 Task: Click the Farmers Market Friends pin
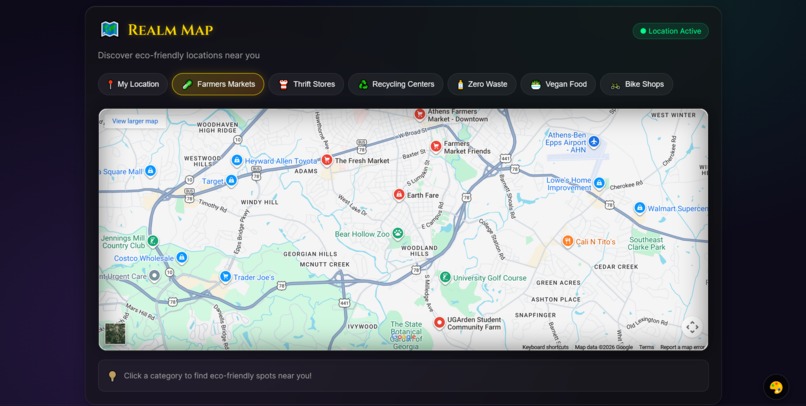tap(436, 146)
